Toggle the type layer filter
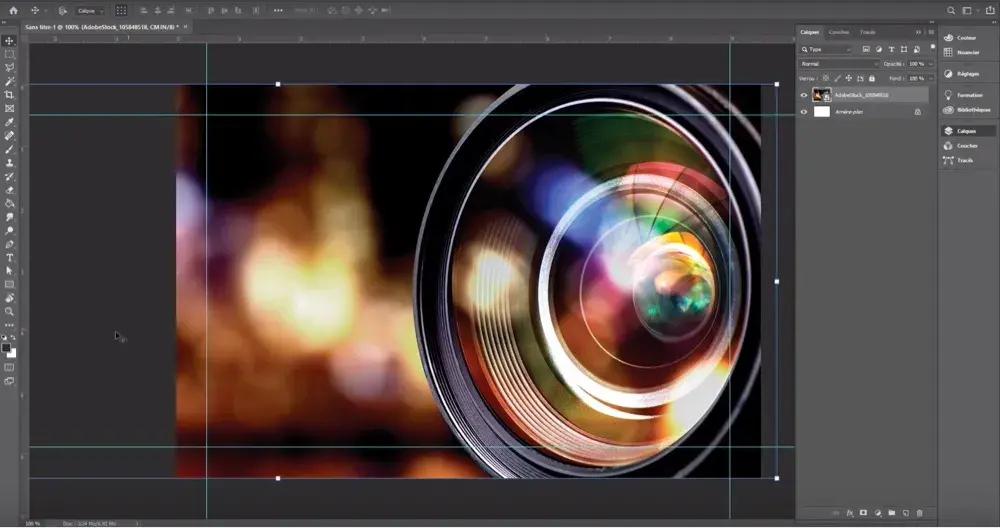Screen dimensions: 1000x528 (x=892, y=49)
